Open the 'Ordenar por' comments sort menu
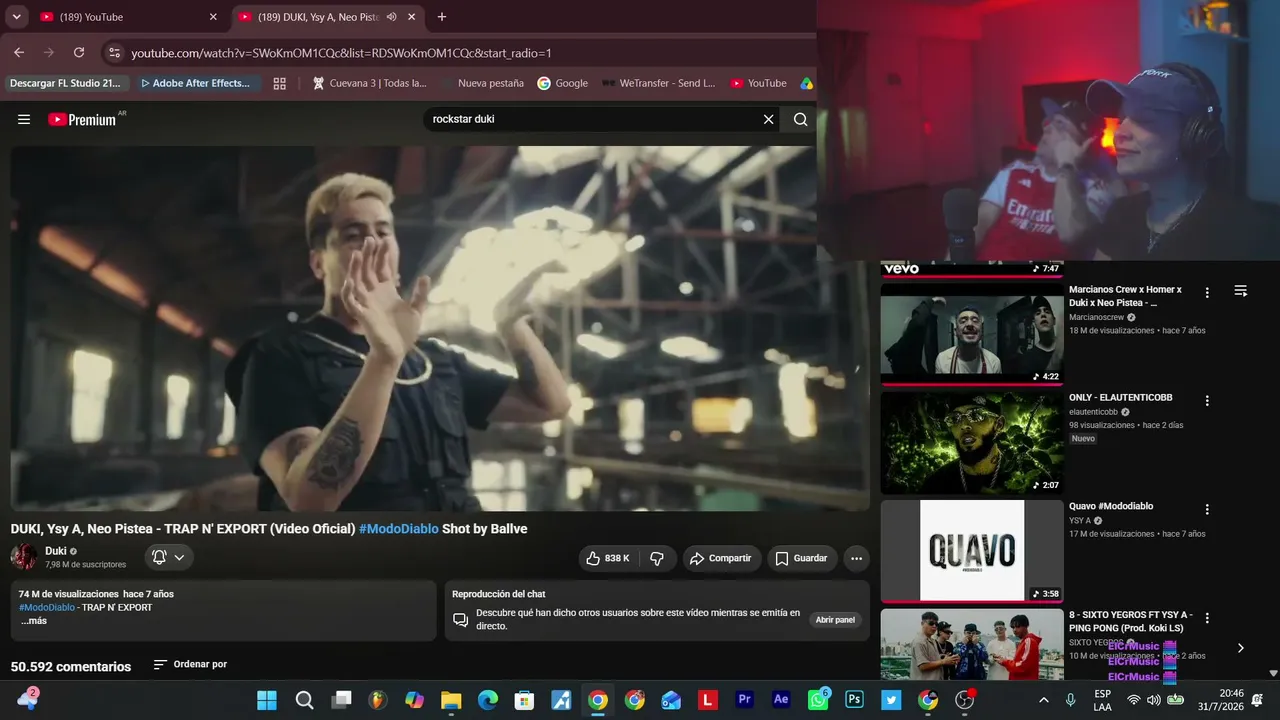 click(x=190, y=664)
